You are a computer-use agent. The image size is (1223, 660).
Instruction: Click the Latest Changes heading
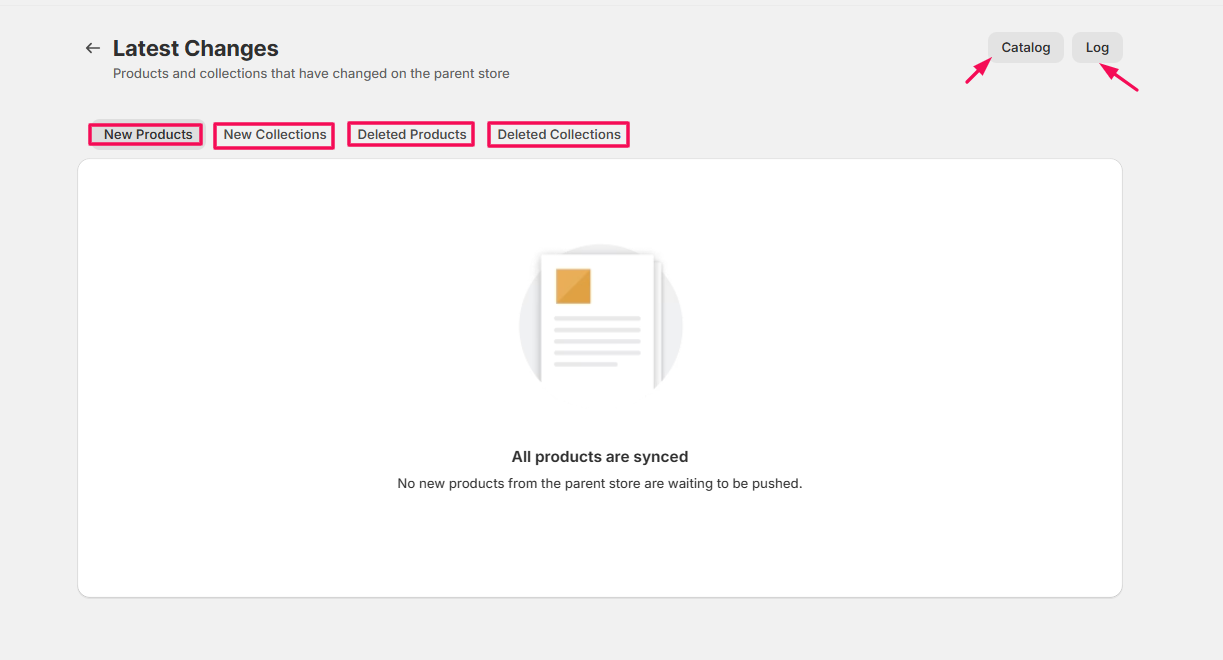coord(196,48)
